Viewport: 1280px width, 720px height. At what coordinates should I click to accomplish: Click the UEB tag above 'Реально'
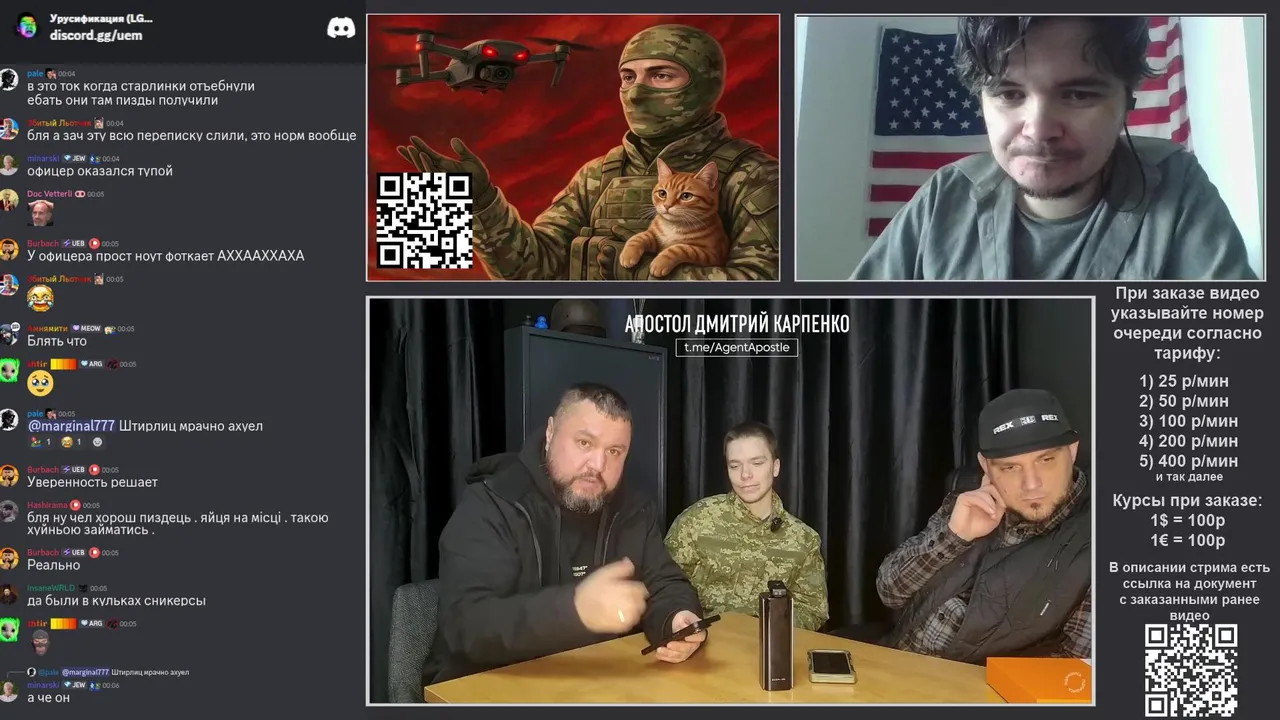(x=75, y=552)
